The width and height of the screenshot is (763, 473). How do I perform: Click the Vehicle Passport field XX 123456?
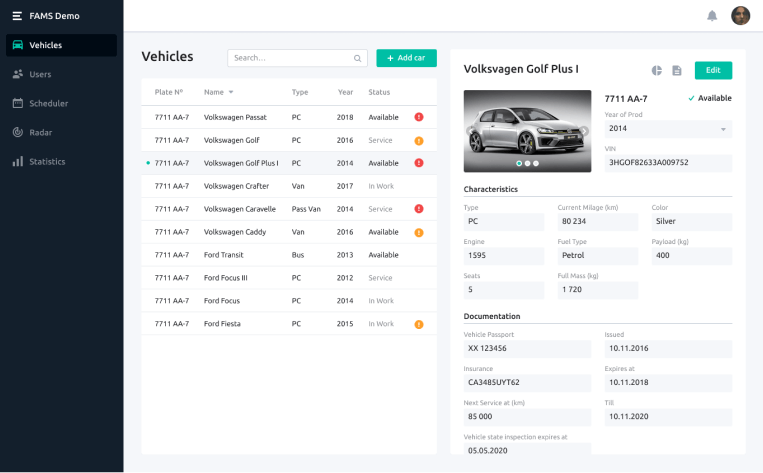click(527, 348)
